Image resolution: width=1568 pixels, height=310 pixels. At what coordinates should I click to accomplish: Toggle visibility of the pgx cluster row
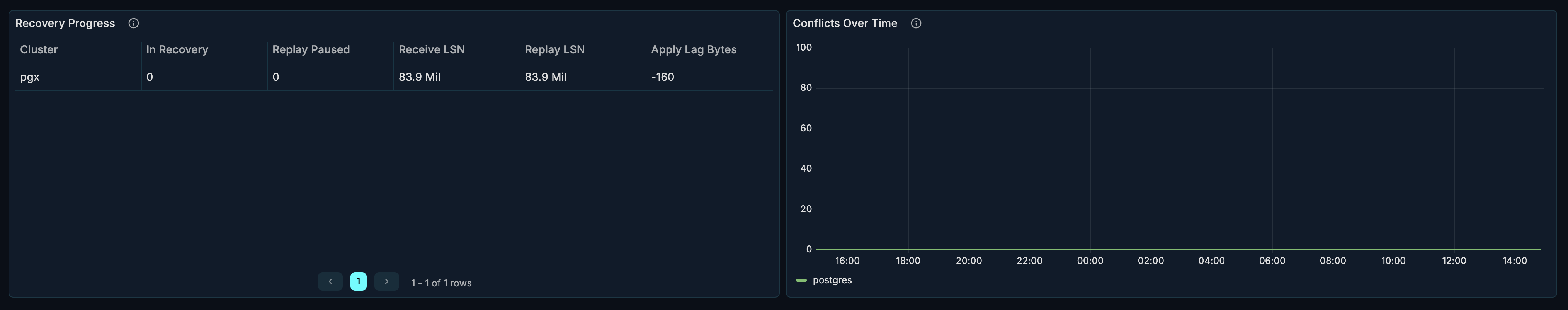point(29,77)
